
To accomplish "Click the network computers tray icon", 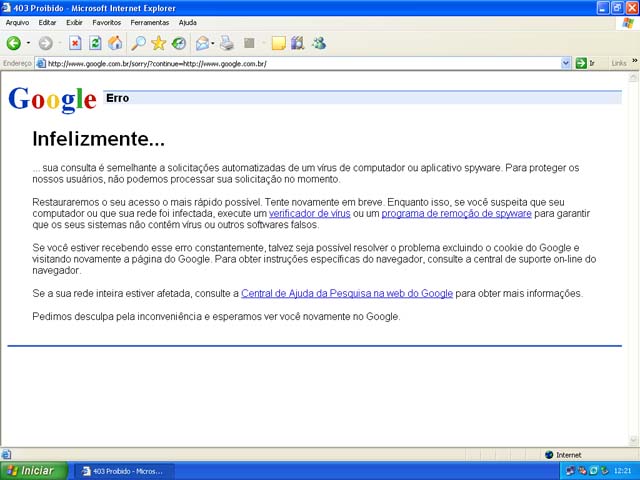I will pyautogui.click(x=571, y=471).
